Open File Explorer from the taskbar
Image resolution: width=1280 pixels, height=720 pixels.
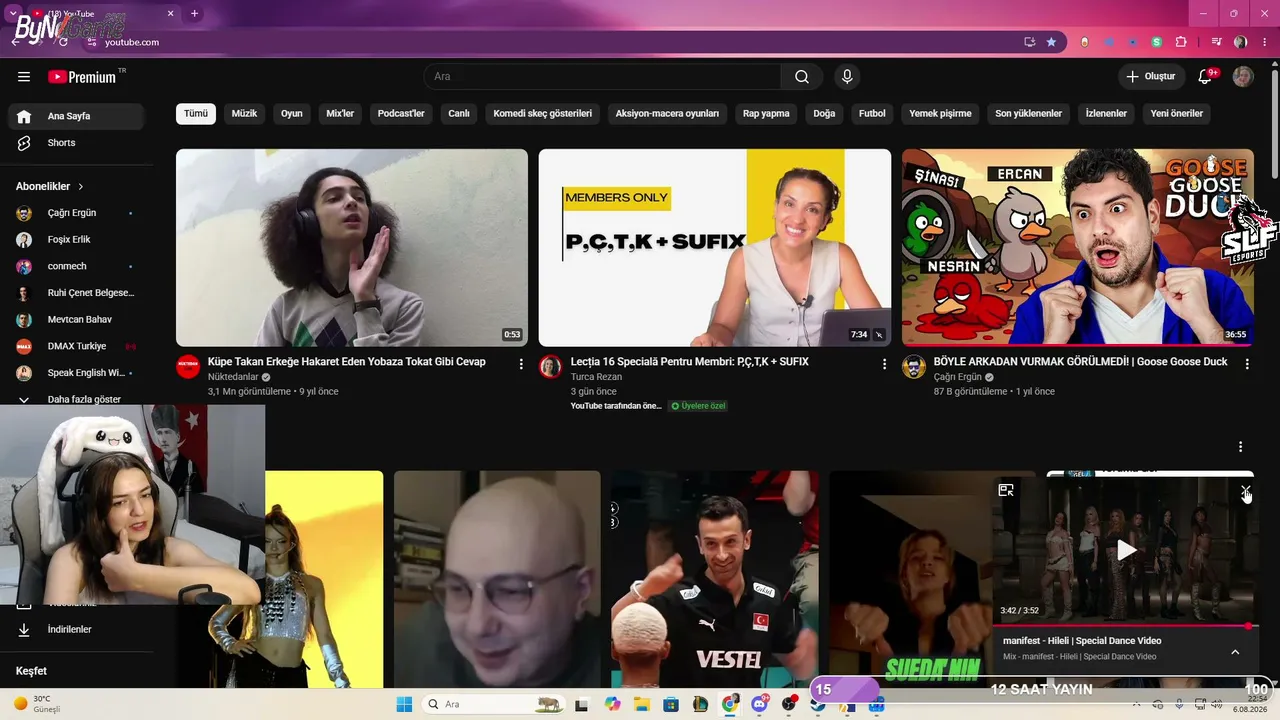pos(642,704)
